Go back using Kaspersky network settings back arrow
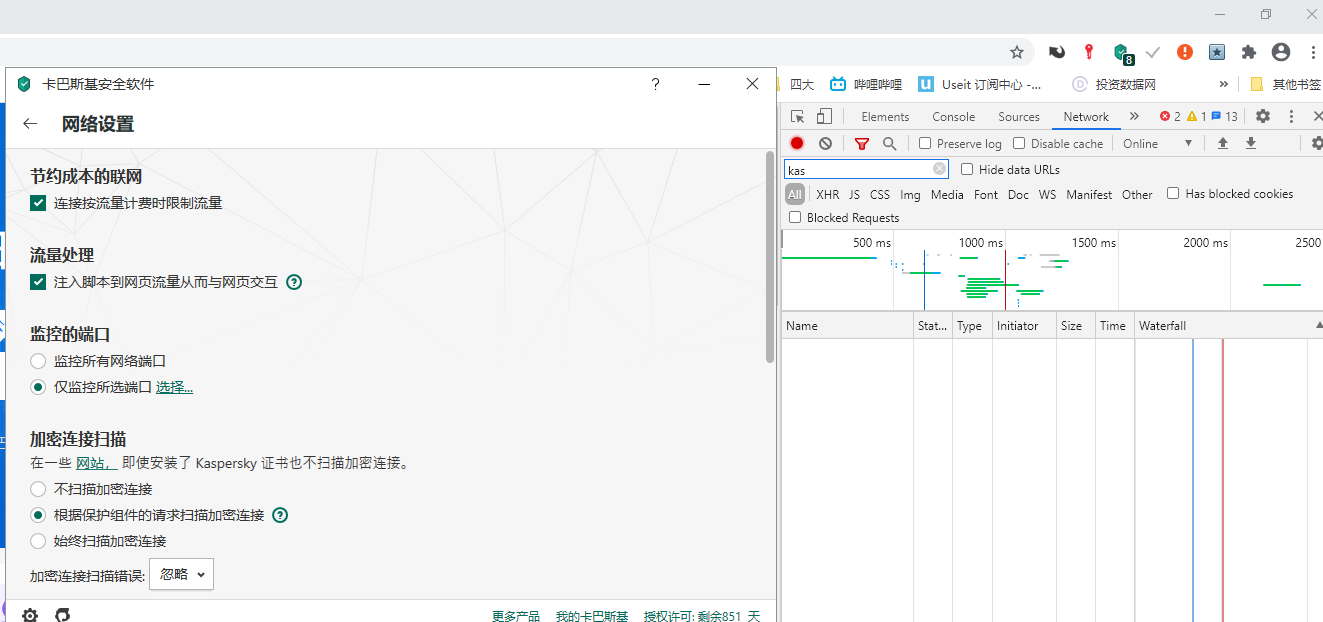Image resolution: width=1323 pixels, height=622 pixels. click(x=30, y=124)
